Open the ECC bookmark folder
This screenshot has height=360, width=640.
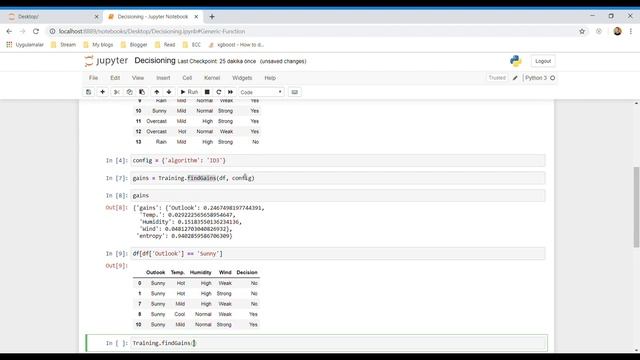(x=192, y=45)
